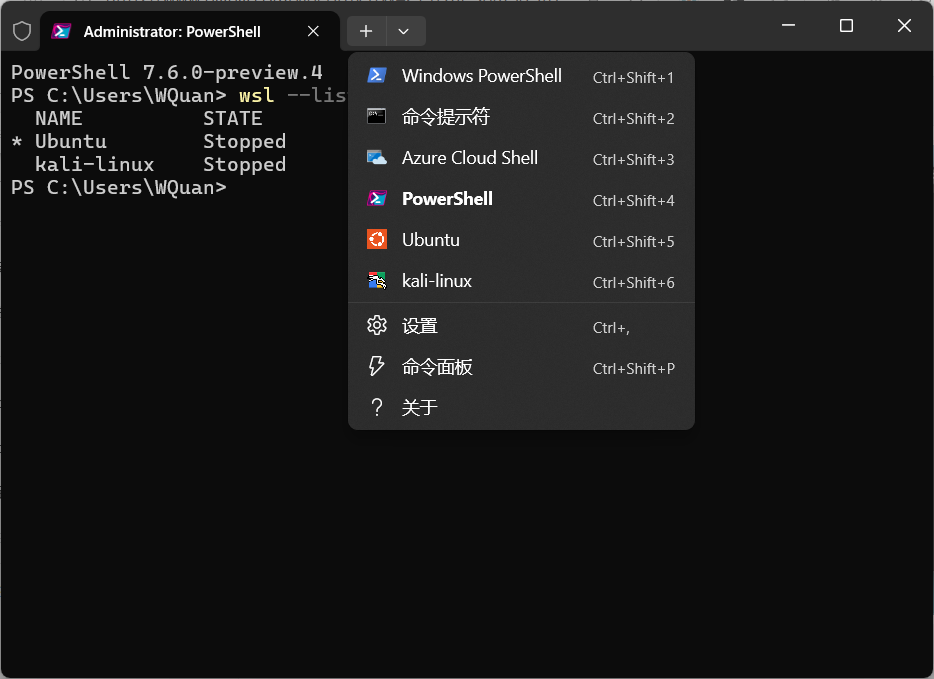Image resolution: width=934 pixels, height=679 pixels.
Task: Click the kali-linux penguin icon
Action: click(377, 281)
